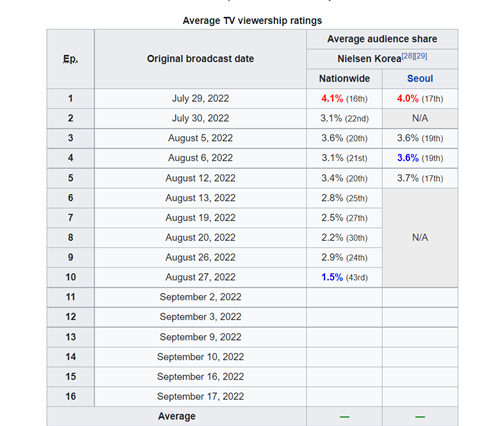Click the Average row label
Viewport: 492px width, 426px height.
point(177,416)
